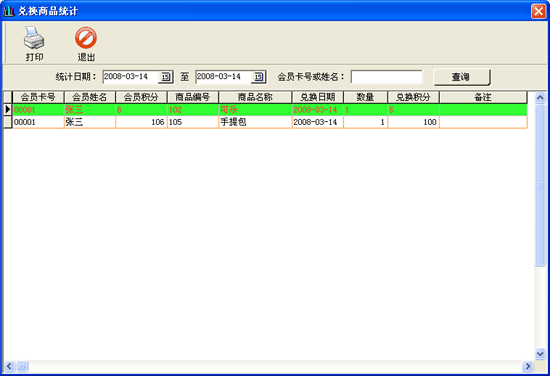Viewport: 550px width, 376px height.
Task: Click the 查询 query button
Action: coord(462,77)
